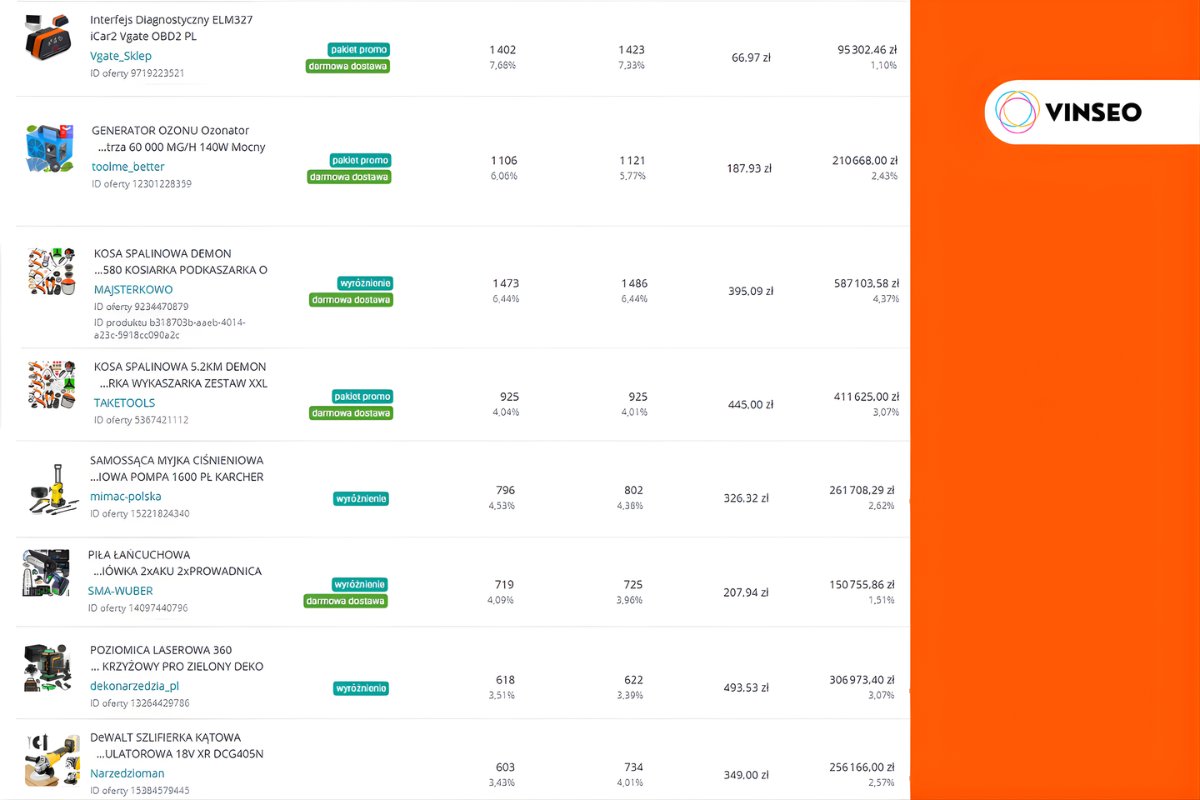Open seller MAJSTERKOWO link
Screen dimensions: 1200x800
click(x=133, y=290)
